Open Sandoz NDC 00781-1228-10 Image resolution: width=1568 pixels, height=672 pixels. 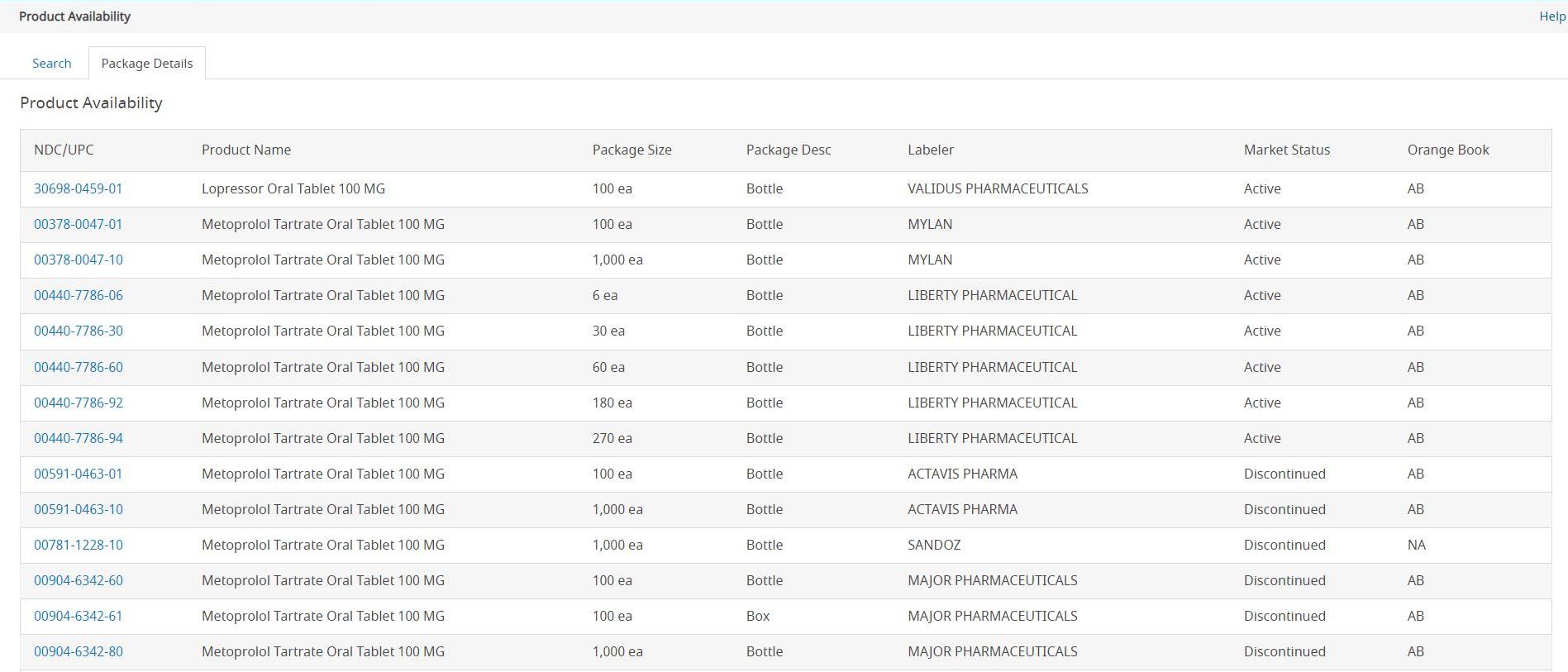[78, 545]
